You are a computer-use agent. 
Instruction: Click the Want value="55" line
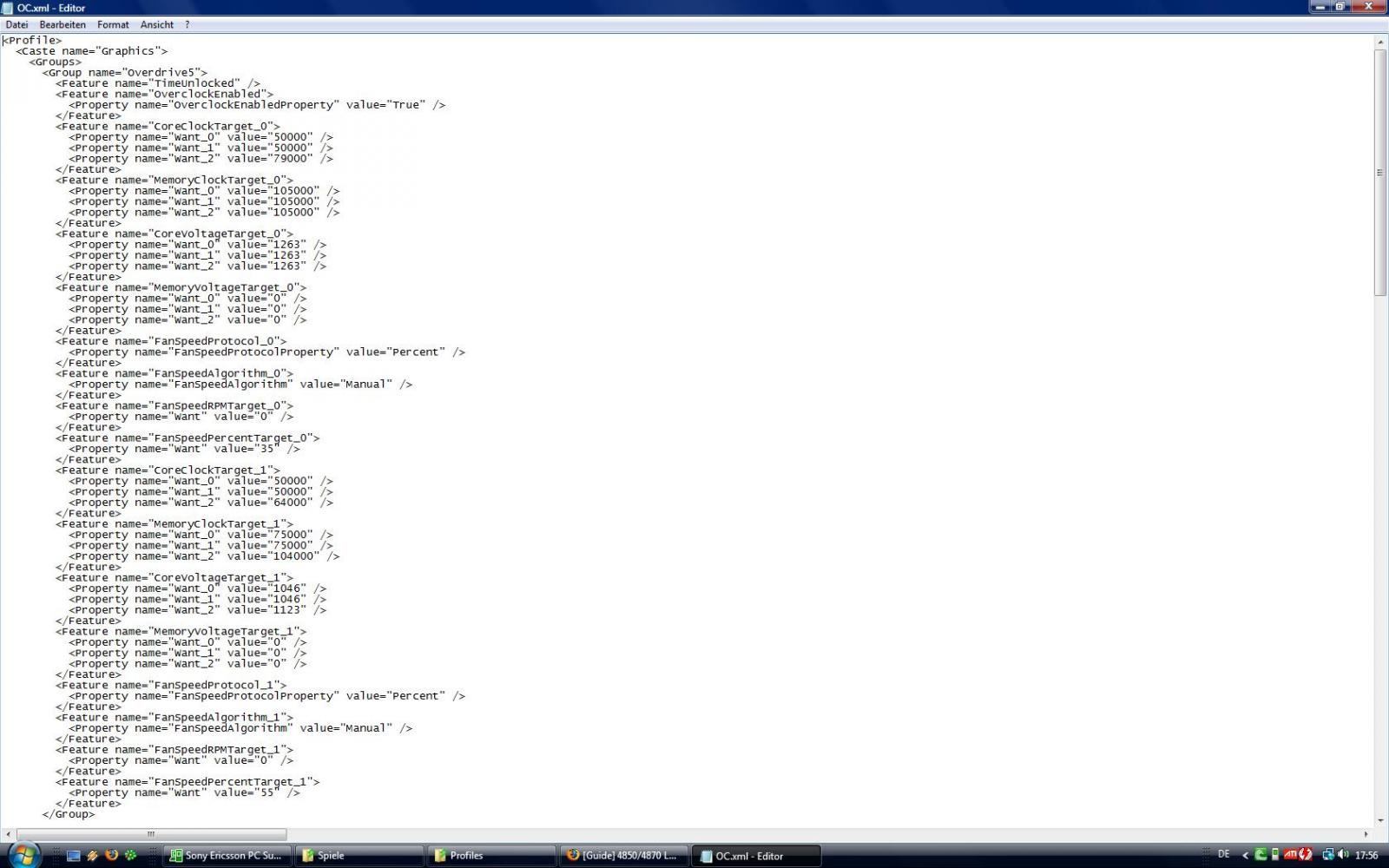pyautogui.click(x=185, y=792)
